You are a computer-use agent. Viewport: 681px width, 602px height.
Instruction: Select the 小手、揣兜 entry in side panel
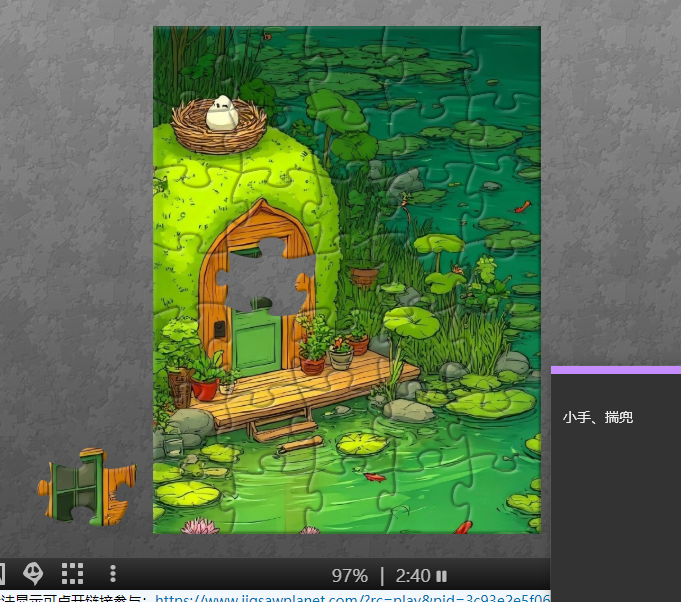598,417
